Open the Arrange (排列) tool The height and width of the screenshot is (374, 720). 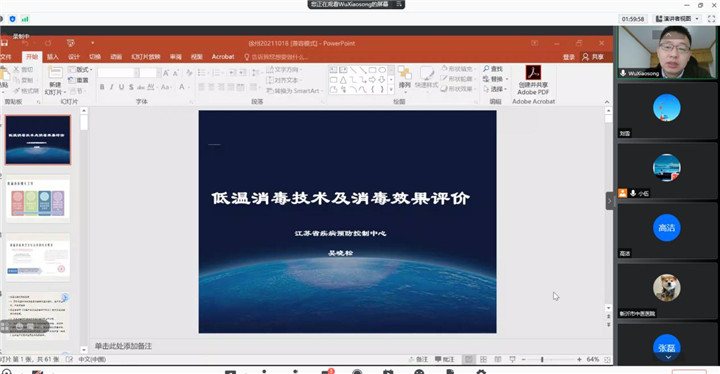(x=405, y=77)
